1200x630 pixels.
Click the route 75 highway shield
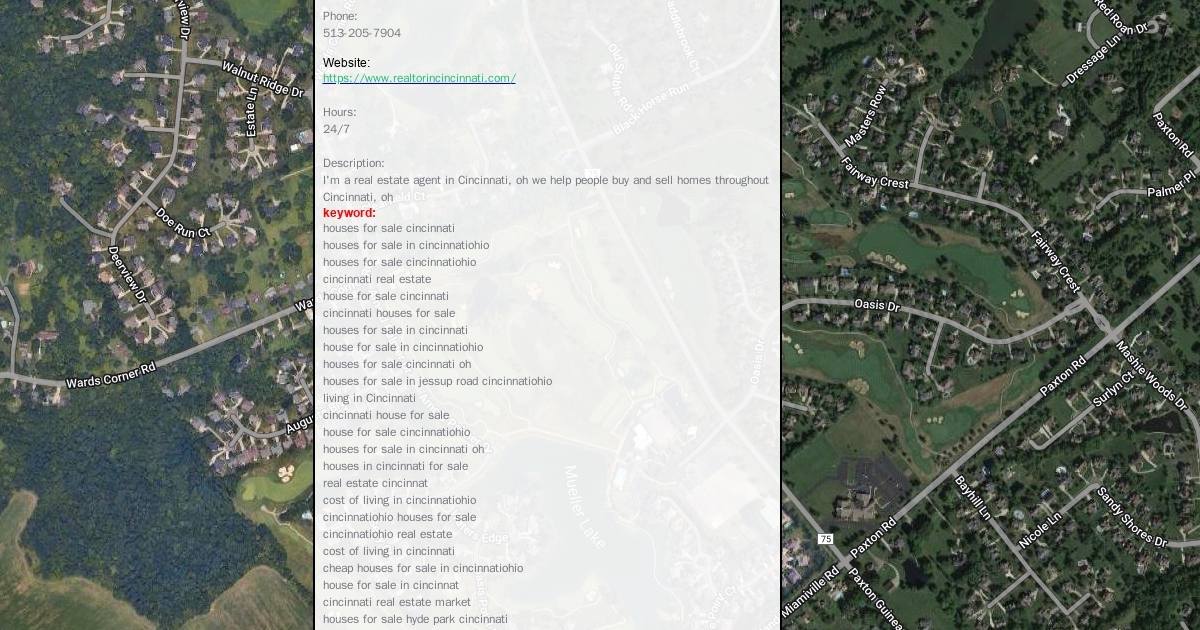[x=825, y=539]
